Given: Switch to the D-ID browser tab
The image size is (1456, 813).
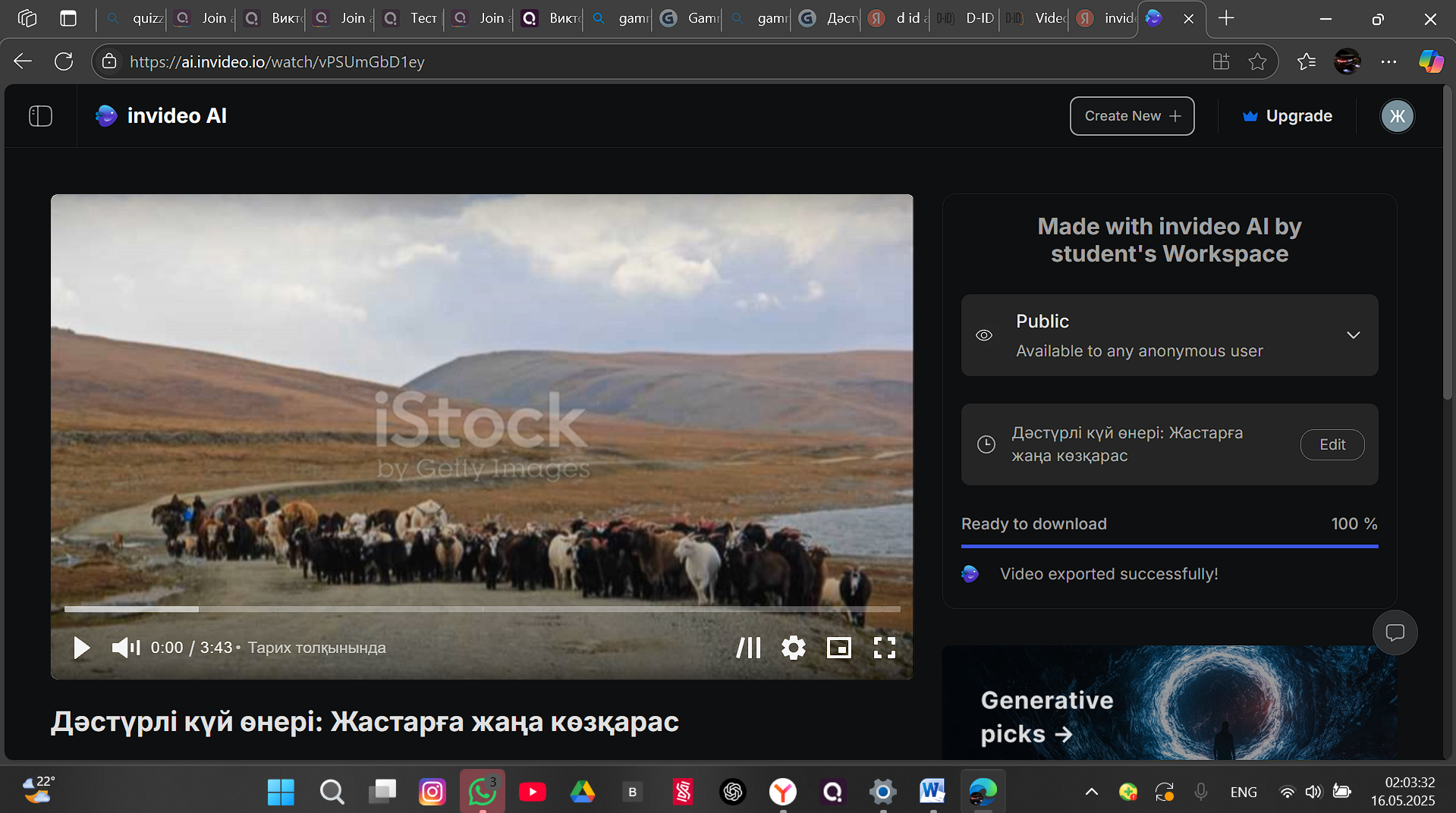Looking at the screenshot, I should pyautogui.click(x=965, y=18).
